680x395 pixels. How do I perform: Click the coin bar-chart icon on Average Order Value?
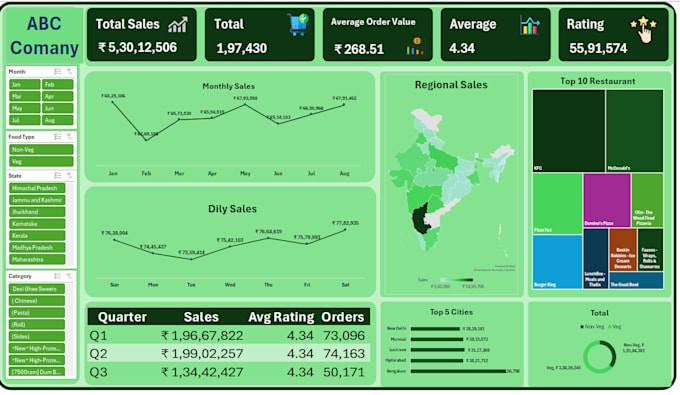415,46
